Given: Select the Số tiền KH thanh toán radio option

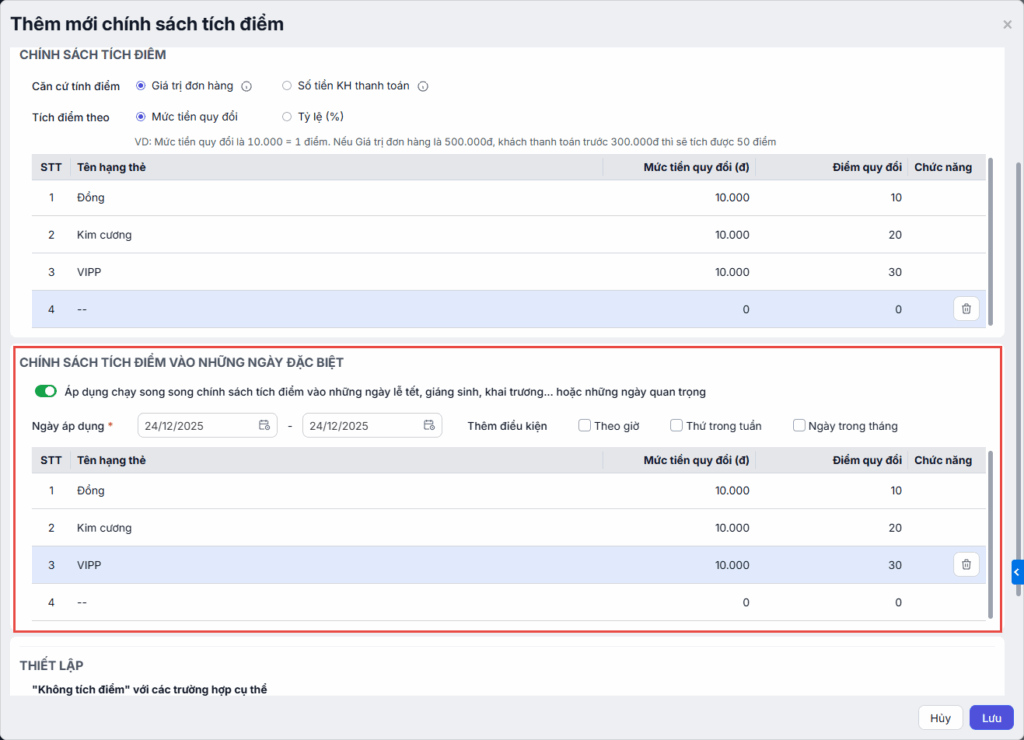Looking at the screenshot, I should click(x=287, y=86).
